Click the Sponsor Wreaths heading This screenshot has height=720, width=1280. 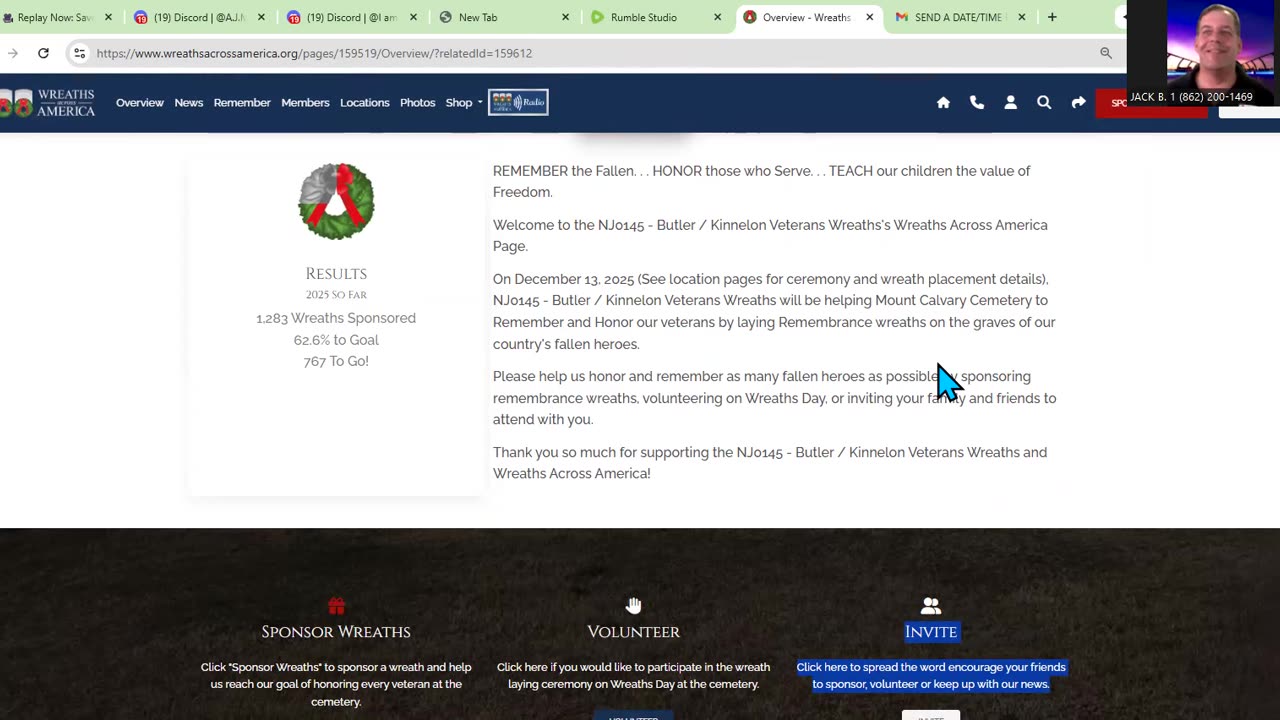coord(336,632)
